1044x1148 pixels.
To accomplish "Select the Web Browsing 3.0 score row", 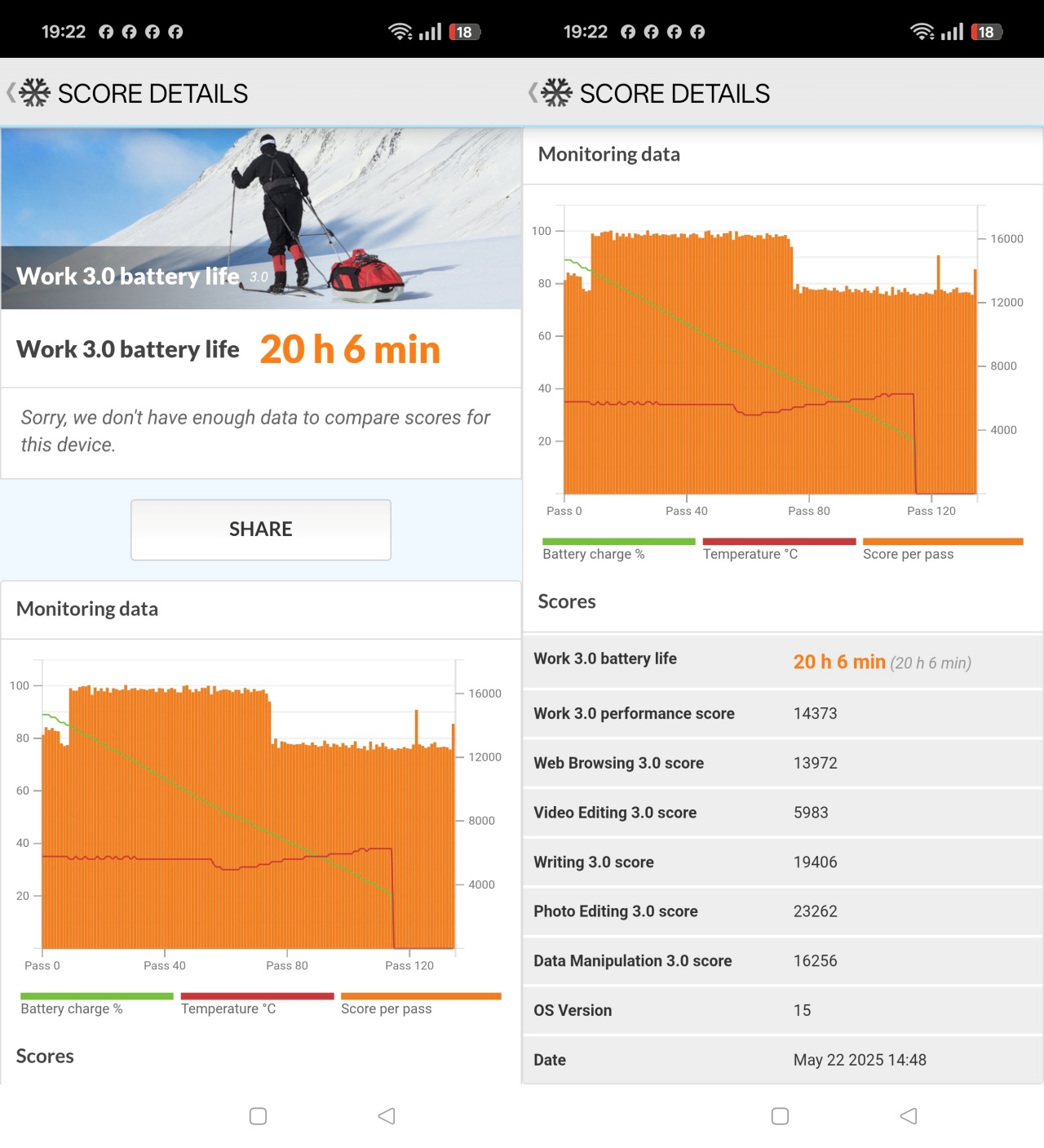I will tap(782, 763).
